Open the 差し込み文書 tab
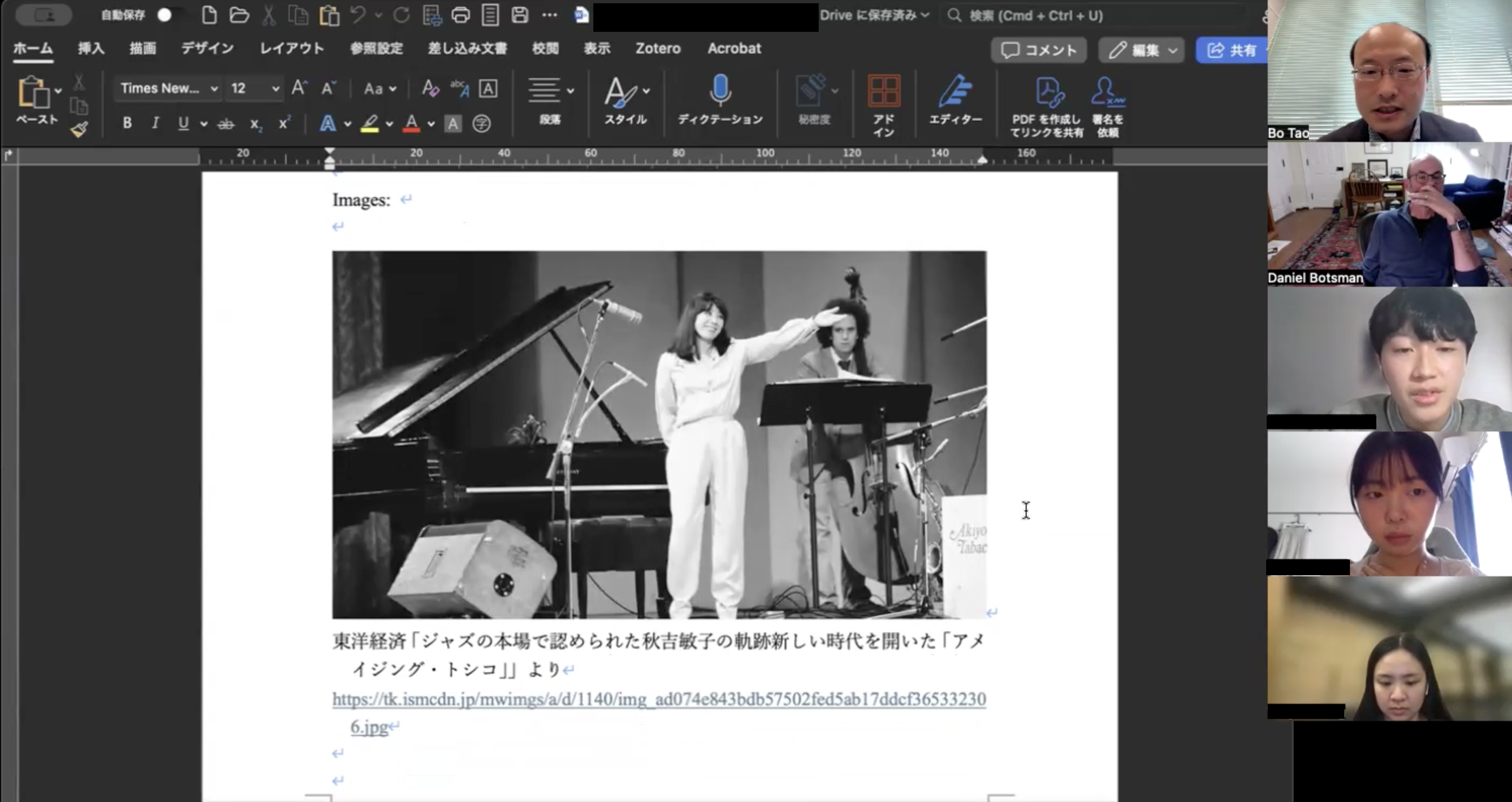The width and height of the screenshot is (1512, 802). pos(467,49)
